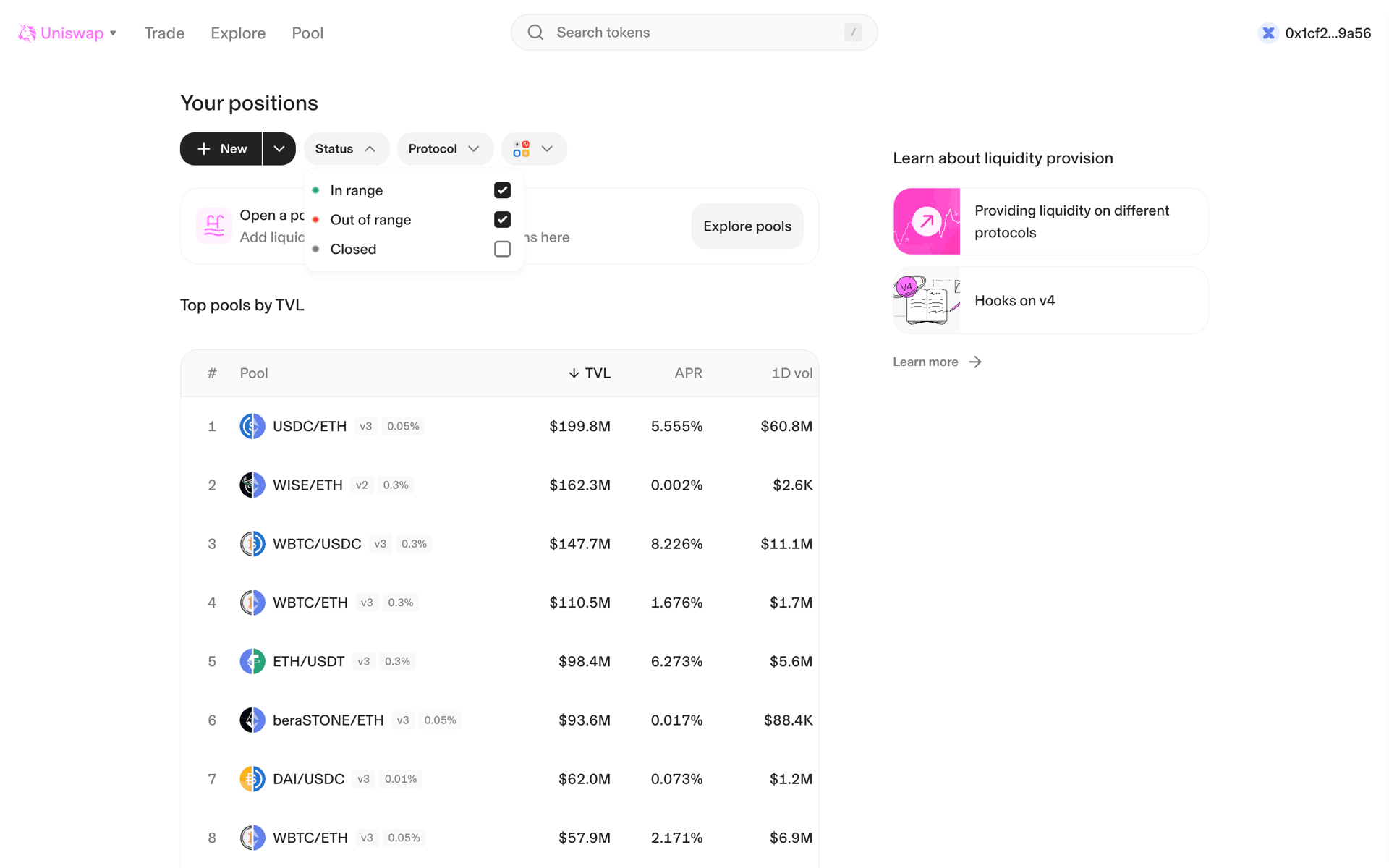Open the Protocol filter dropdown
This screenshot has width=1389, height=868.
pos(445,149)
